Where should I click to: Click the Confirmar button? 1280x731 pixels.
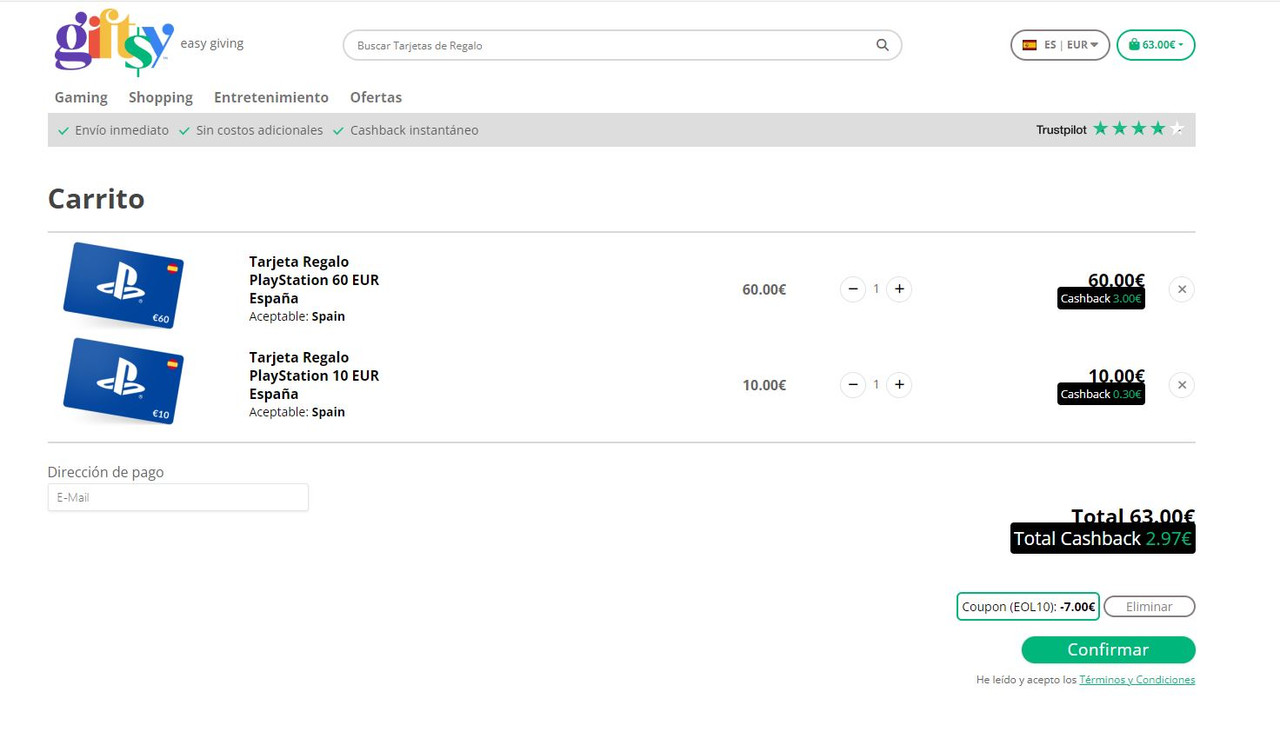1108,649
